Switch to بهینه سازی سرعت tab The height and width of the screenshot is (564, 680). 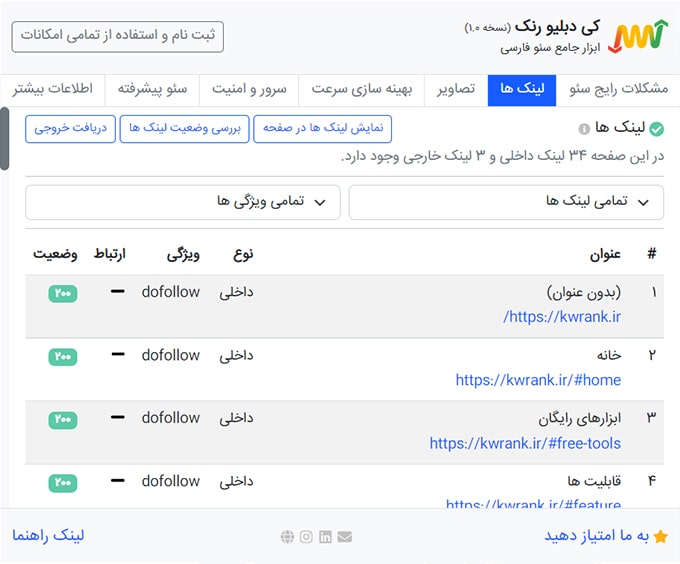click(361, 90)
